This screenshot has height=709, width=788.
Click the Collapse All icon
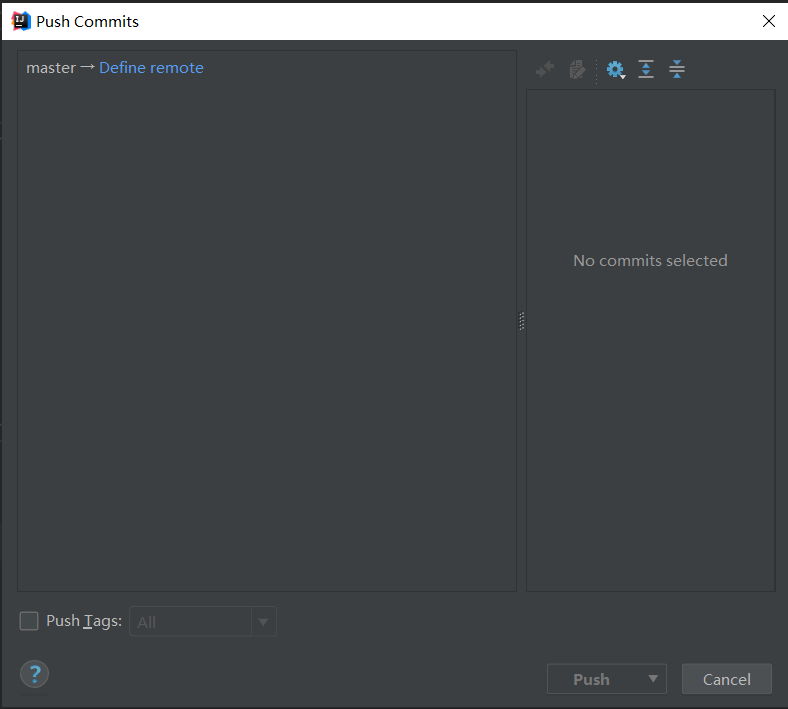pyautogui.click(x=677, y=69)
